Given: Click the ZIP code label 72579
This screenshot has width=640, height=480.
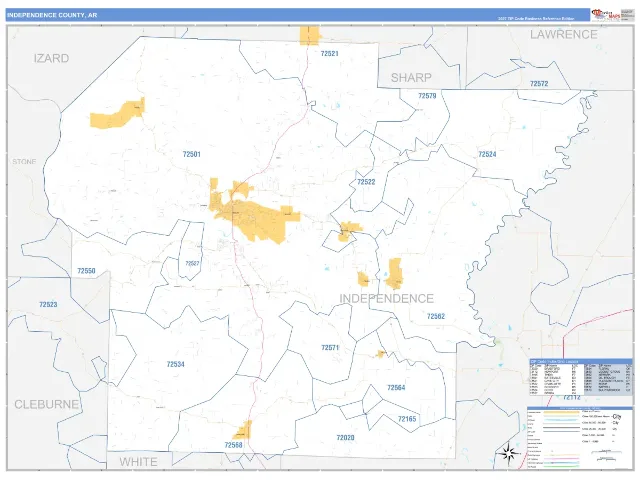Looking at the screenshot, I should pos(427,96).
